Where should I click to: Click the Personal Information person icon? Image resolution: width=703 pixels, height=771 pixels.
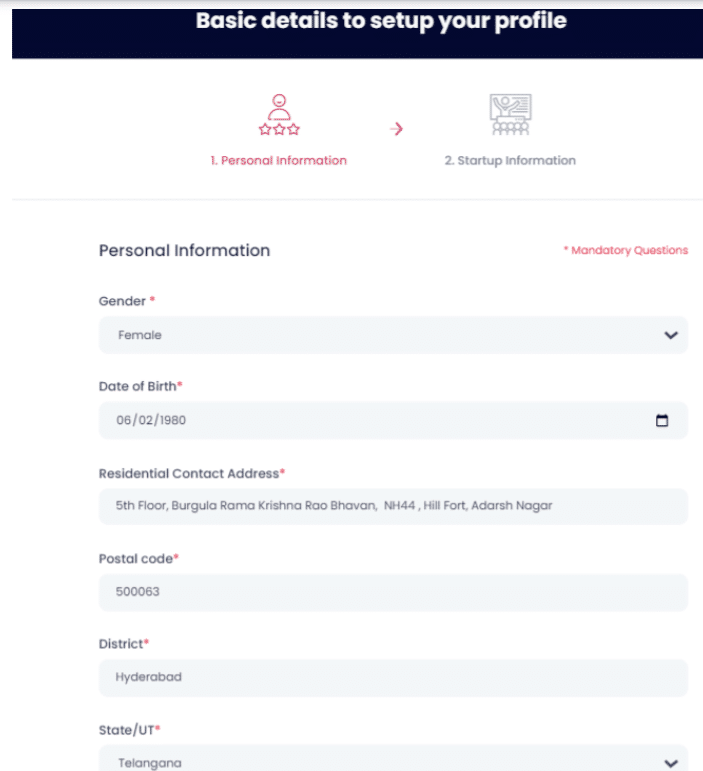[279, 115]
